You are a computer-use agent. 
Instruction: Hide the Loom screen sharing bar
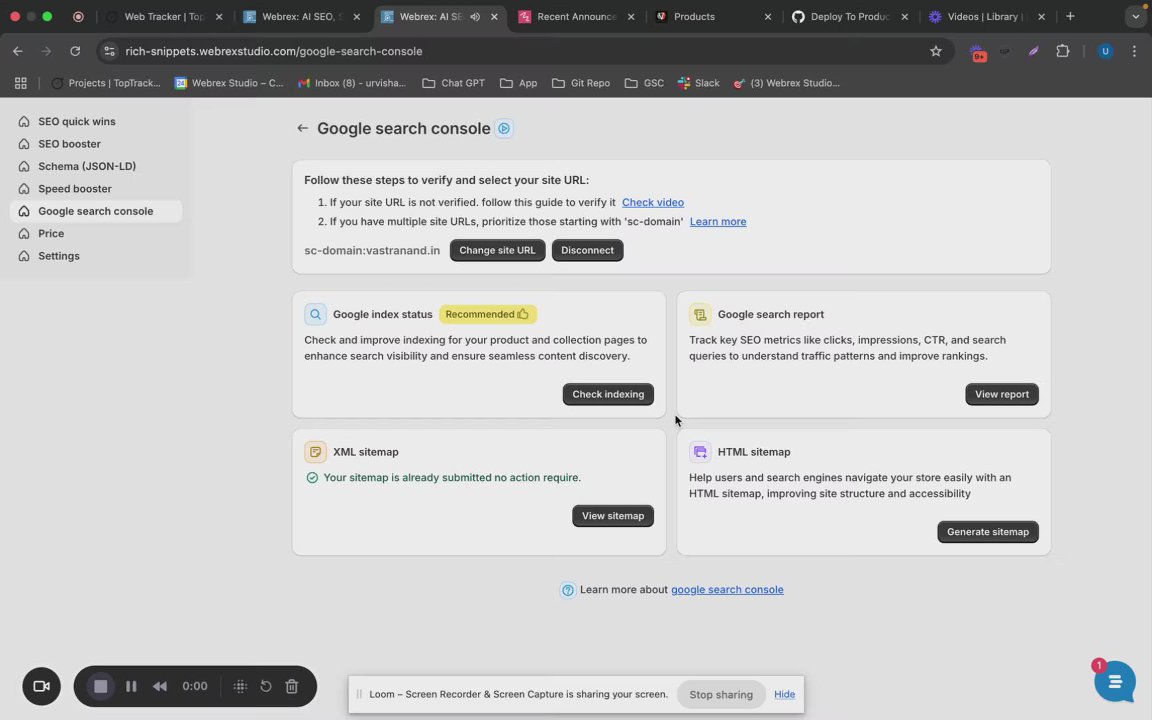tap(784, 694)
